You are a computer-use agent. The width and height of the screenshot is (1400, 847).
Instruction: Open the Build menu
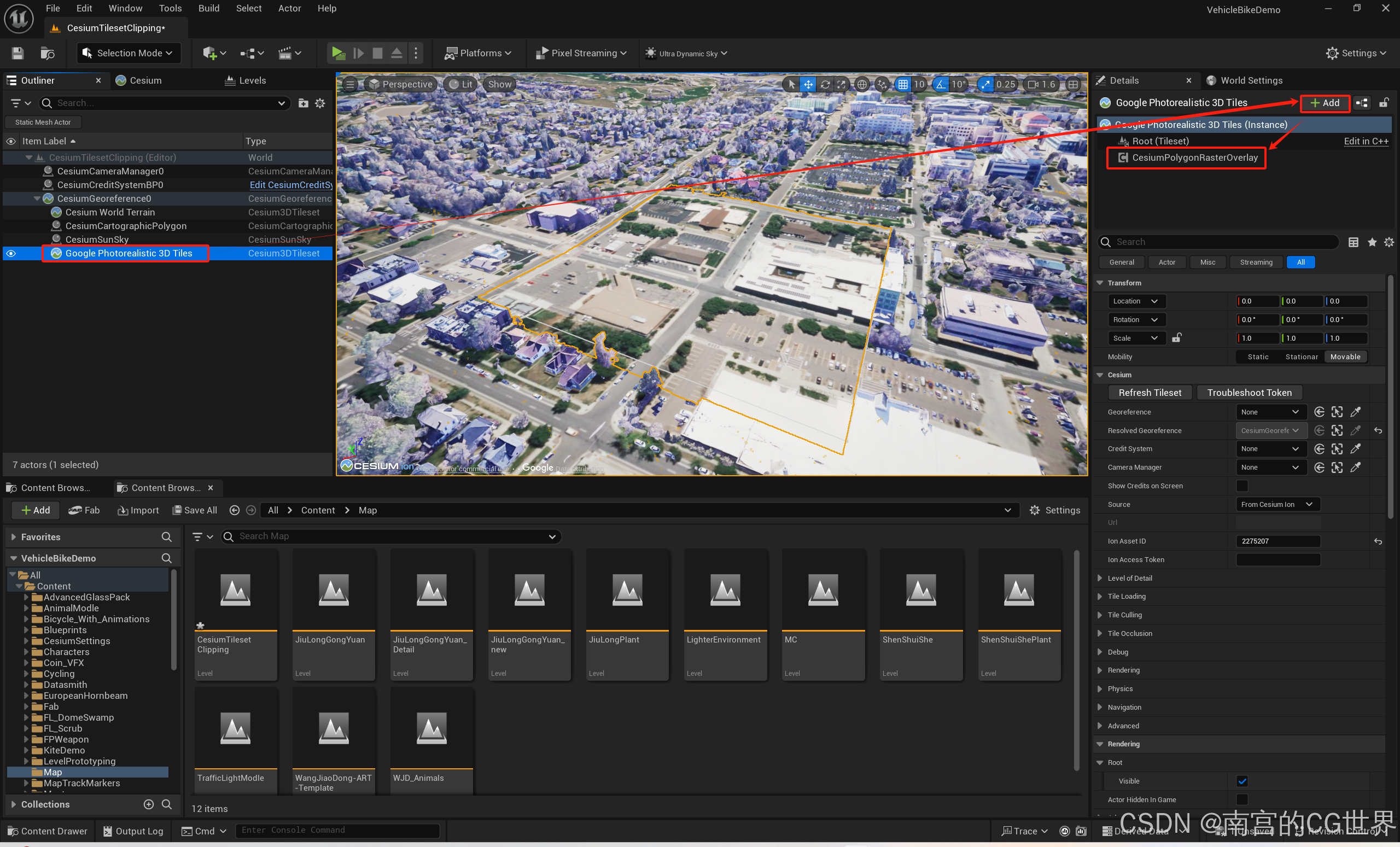coord(208,8)
